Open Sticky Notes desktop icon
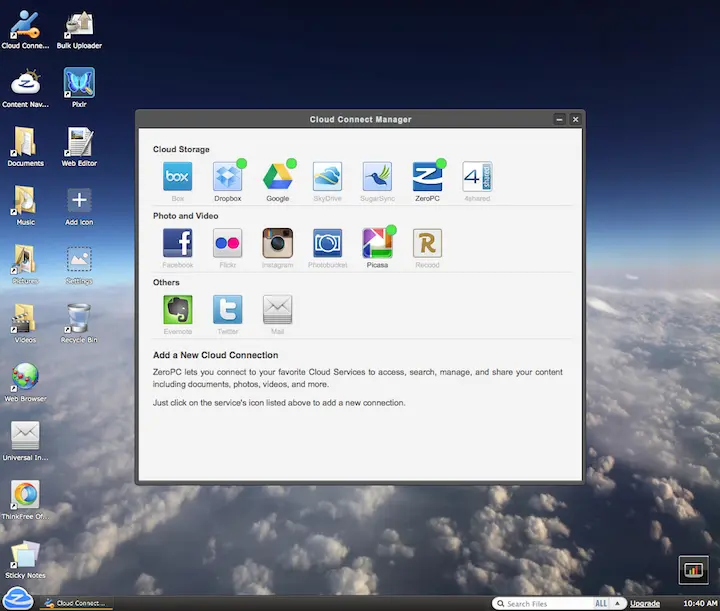Viewport: 720px width, 611px height. point(25,559)
